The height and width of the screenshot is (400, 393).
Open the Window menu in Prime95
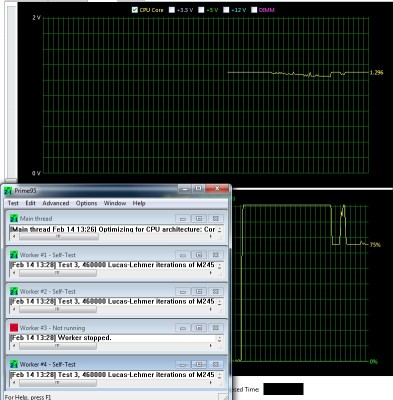coord(115,203)
